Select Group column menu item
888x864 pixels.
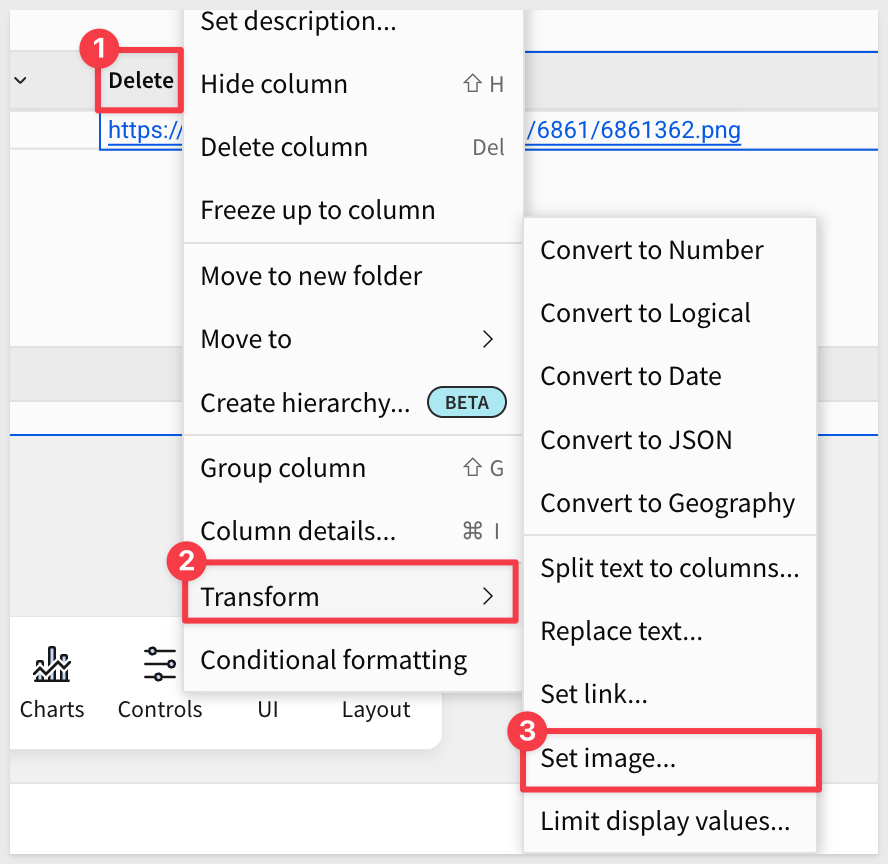pyautogui.click(x=283, y=468)
